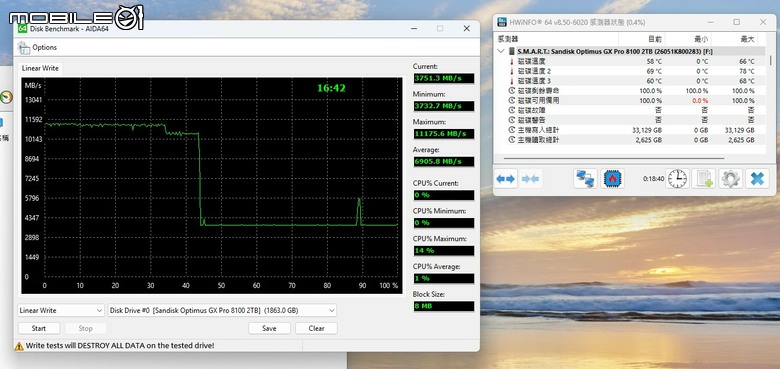The width and height of the screenshot is (780, 369).
Task: Open HWiNFO remote network connection icon
Action: [585, 179]
